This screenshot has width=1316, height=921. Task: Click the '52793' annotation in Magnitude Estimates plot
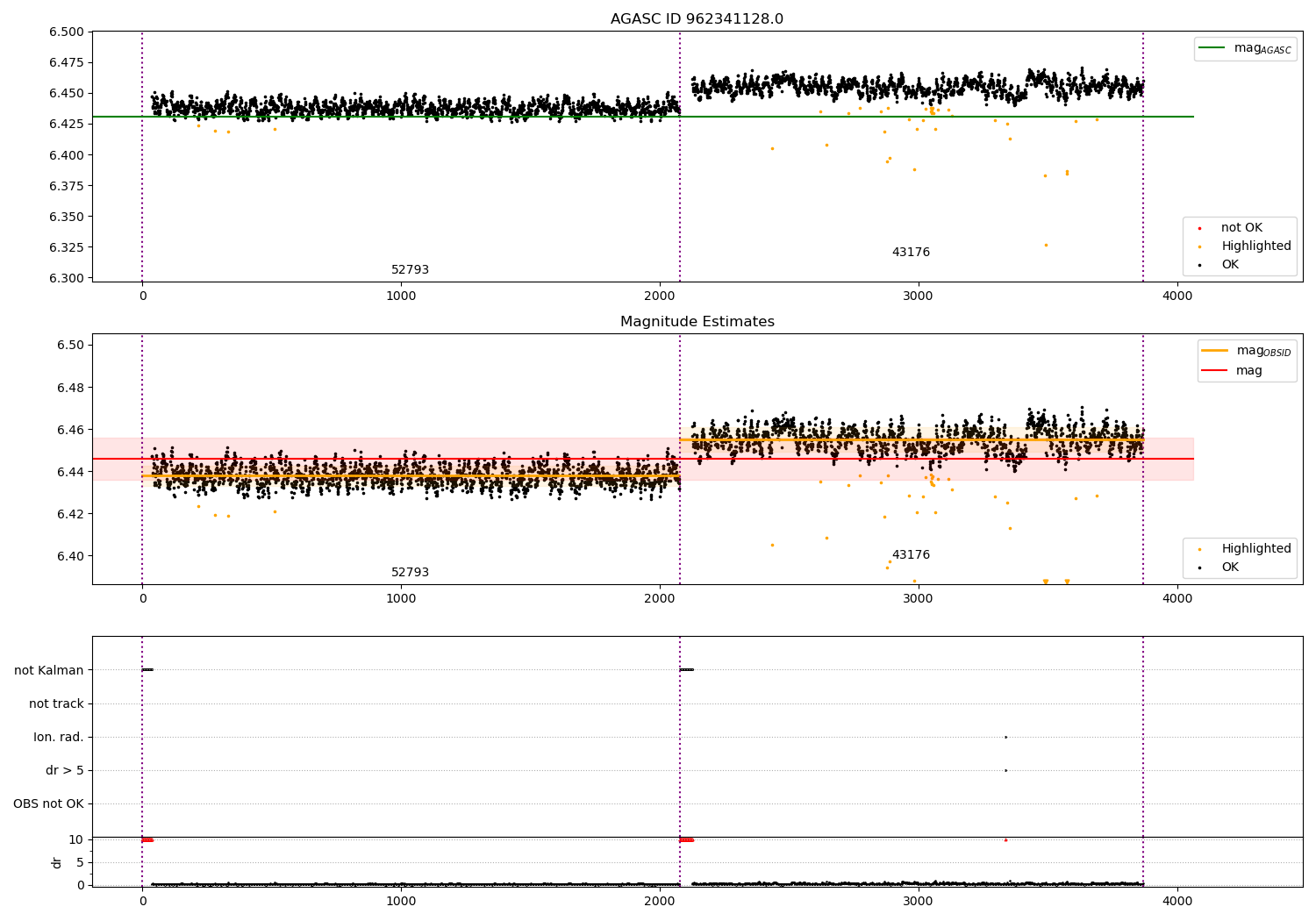410,573
